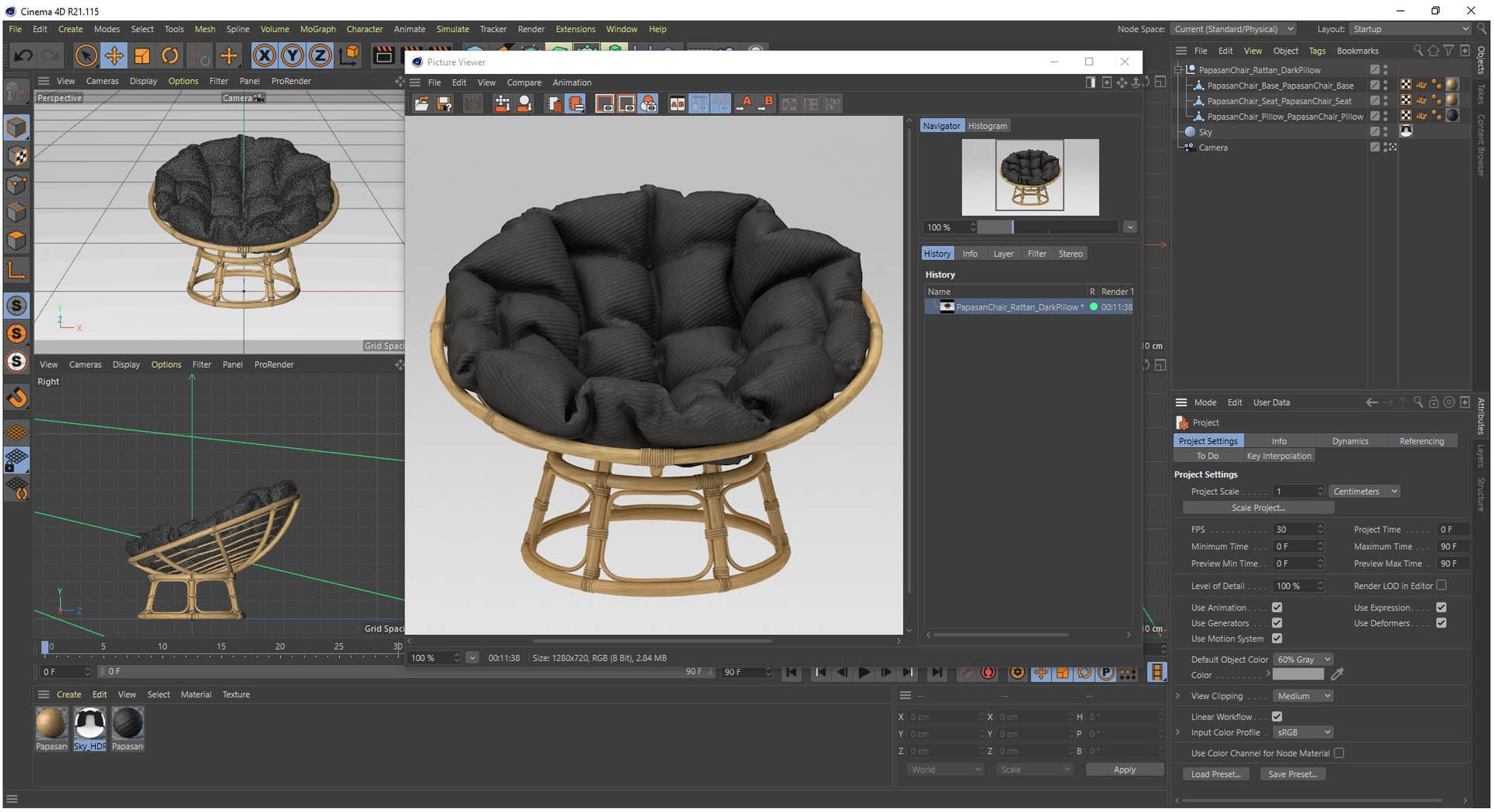Open the To Do tab
This screenshot has height=812, width=1494.
(x=1208, y=456)
